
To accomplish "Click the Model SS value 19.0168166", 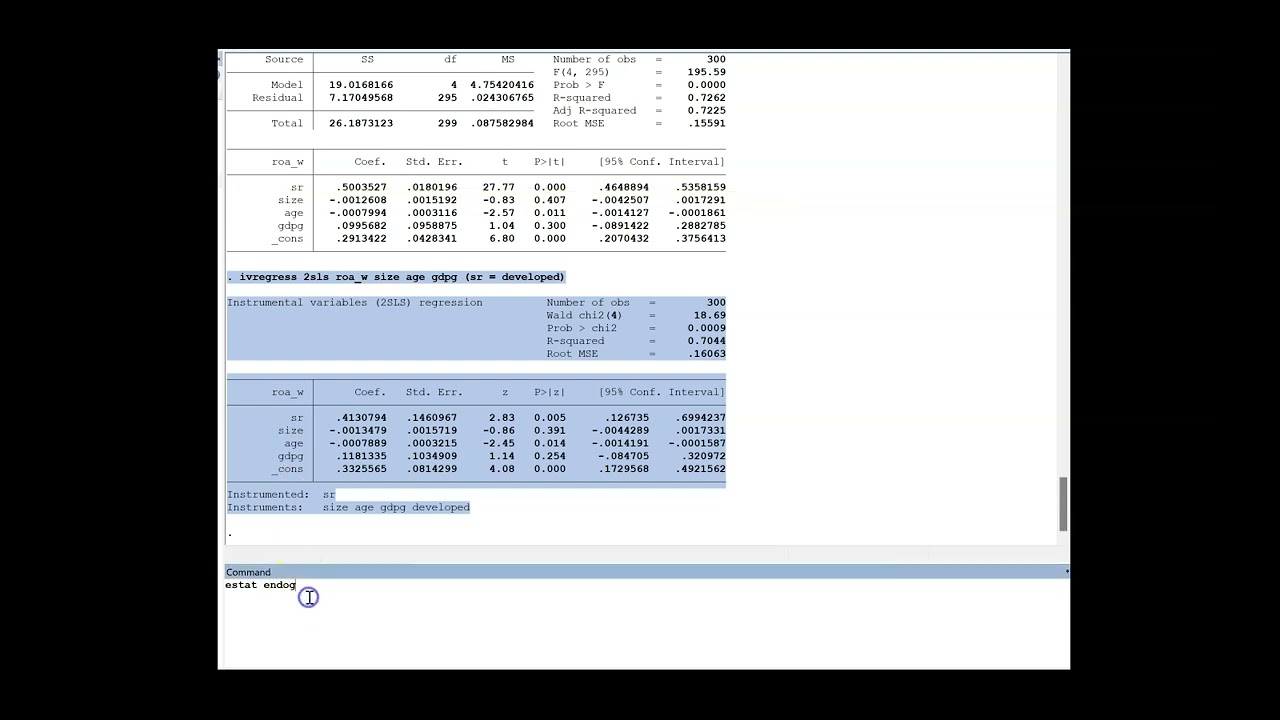I will 361,85.
